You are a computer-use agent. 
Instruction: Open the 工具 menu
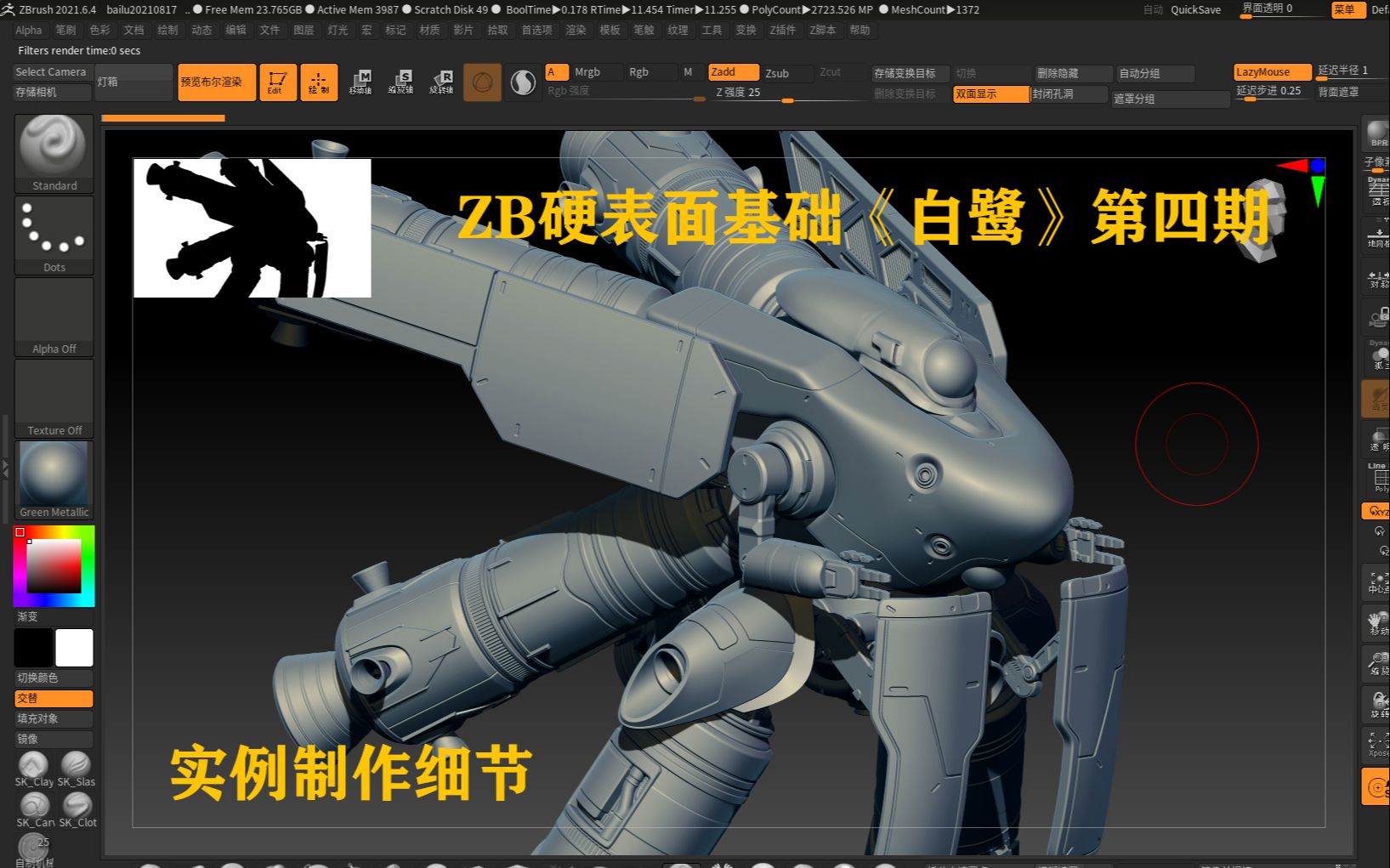click(711, 30)
